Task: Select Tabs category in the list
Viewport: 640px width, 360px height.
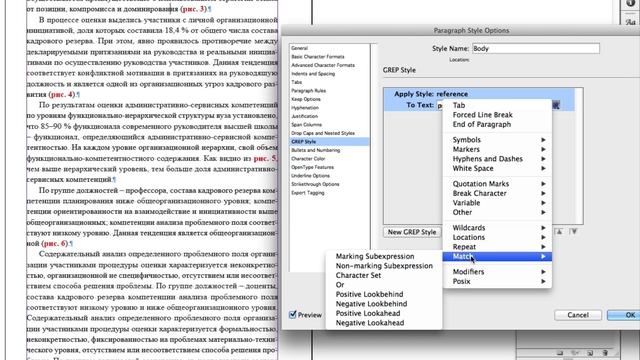Action: (329, 82)
